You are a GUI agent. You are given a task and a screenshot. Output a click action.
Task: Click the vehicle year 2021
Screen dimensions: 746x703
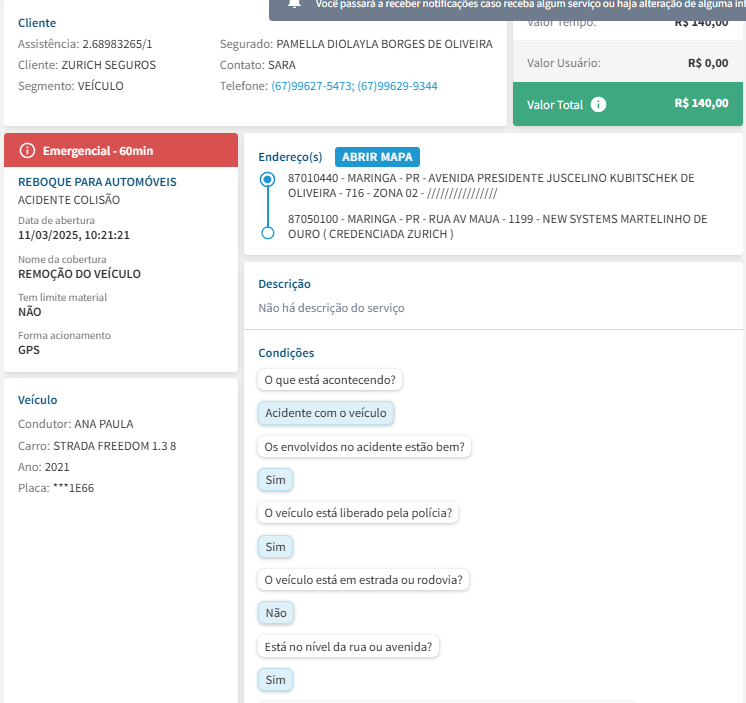click(57, 467)
